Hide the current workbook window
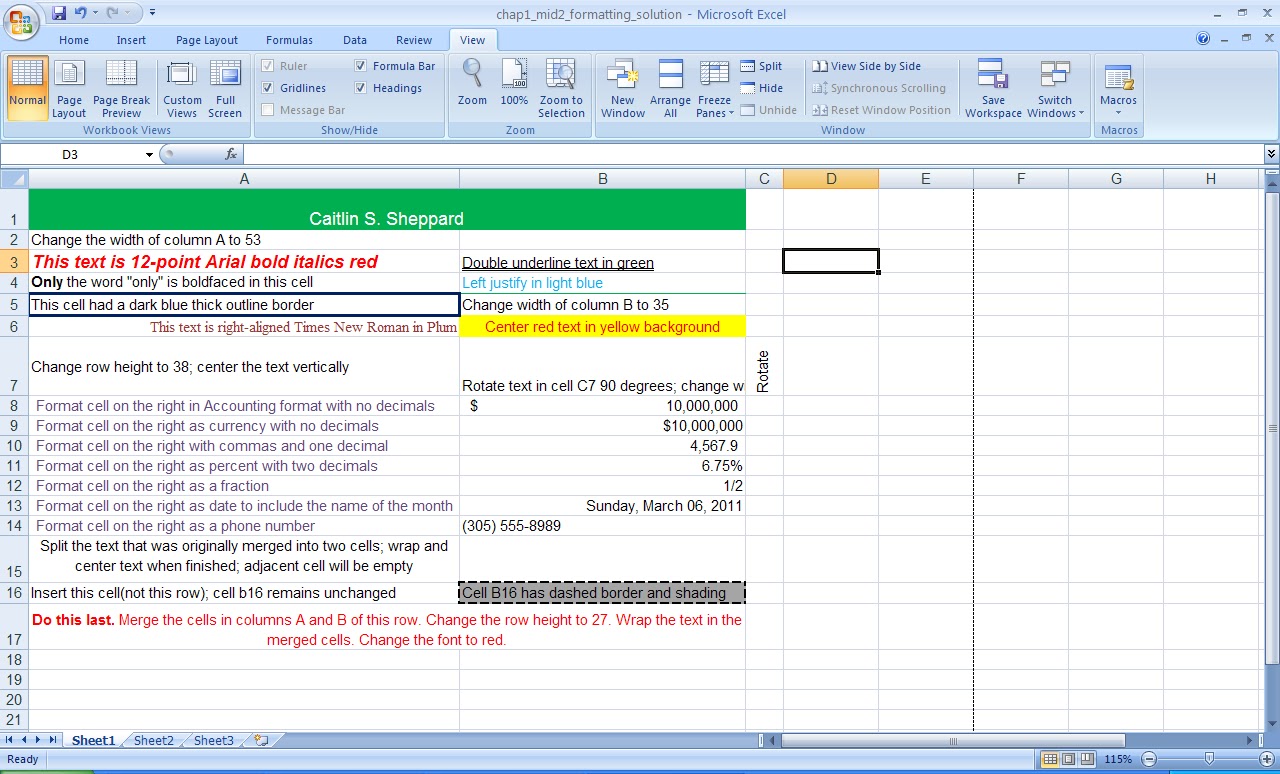1280x774 pixels. point(762,88)
